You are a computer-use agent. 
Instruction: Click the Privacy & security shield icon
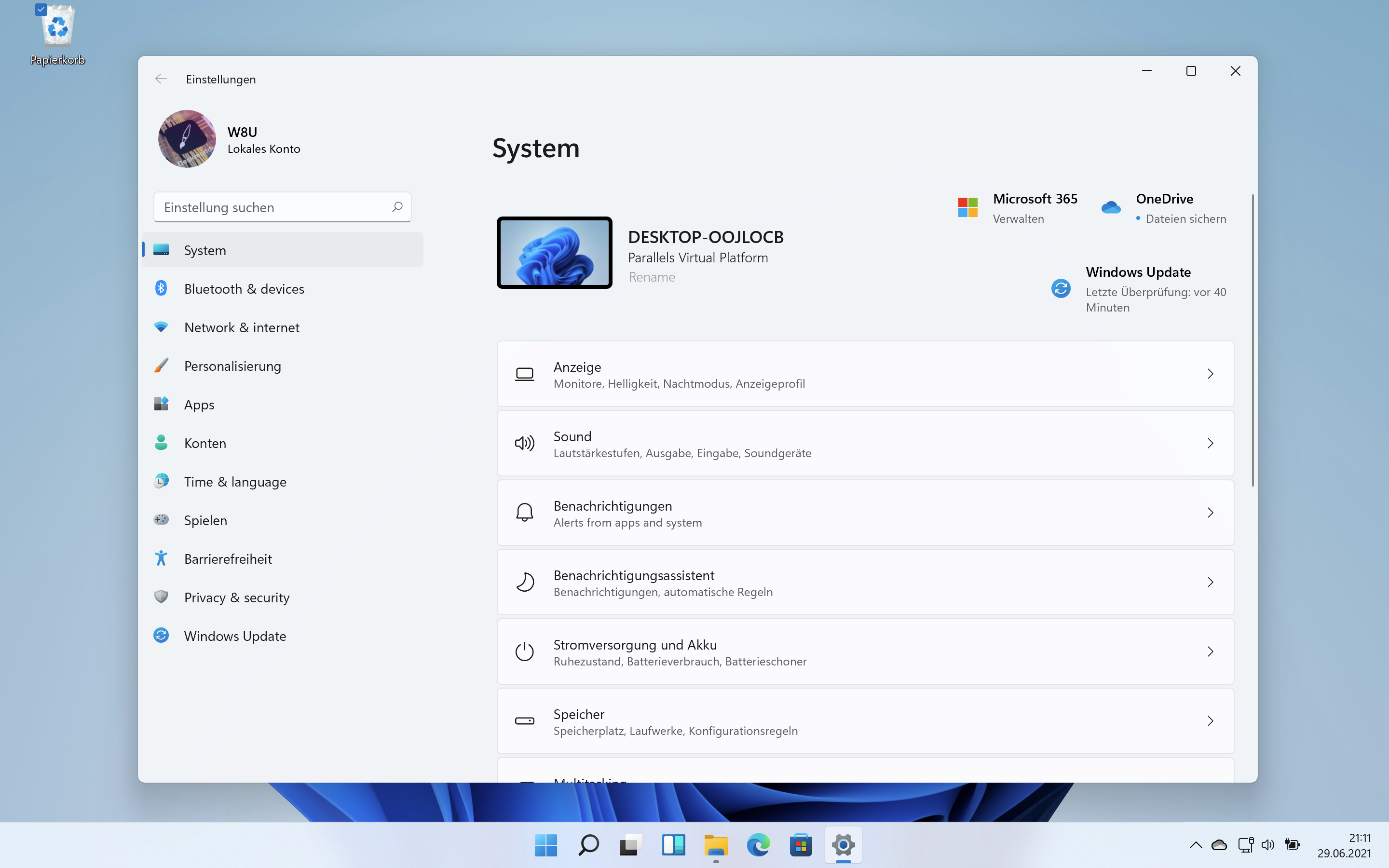coord(161,597)
